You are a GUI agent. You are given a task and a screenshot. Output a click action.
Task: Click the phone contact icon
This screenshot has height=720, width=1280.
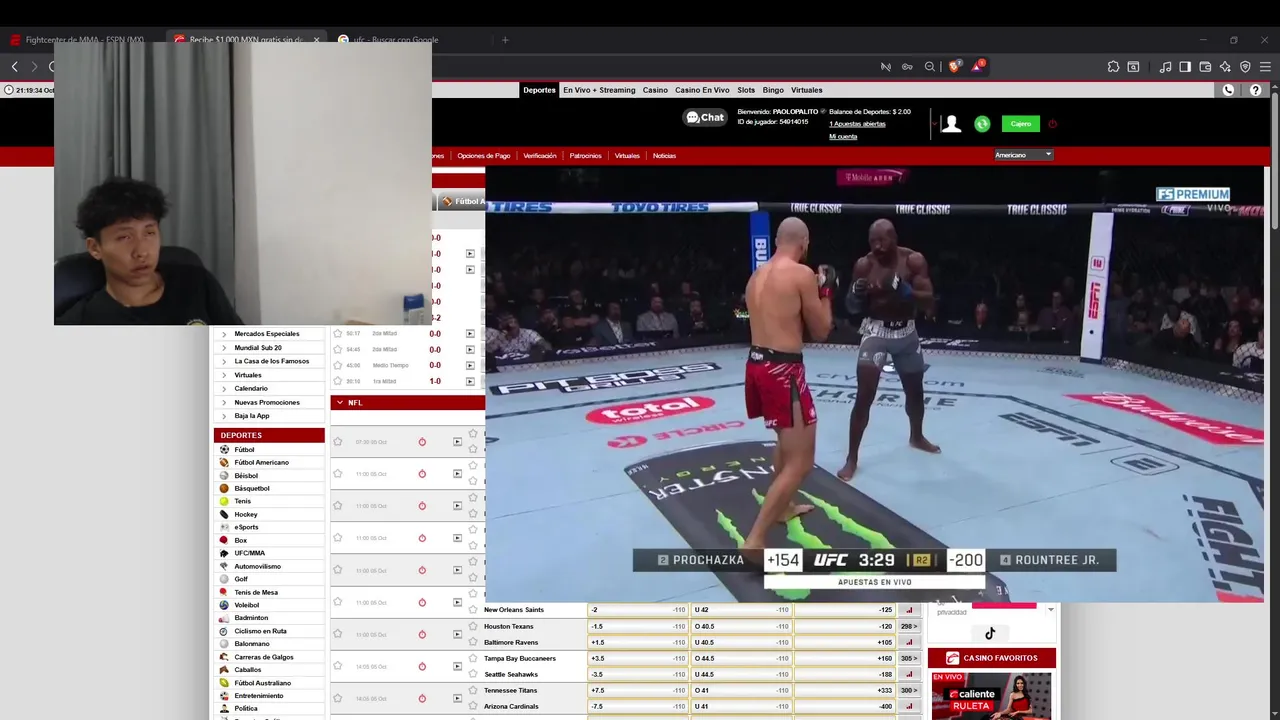point(1228,90)
